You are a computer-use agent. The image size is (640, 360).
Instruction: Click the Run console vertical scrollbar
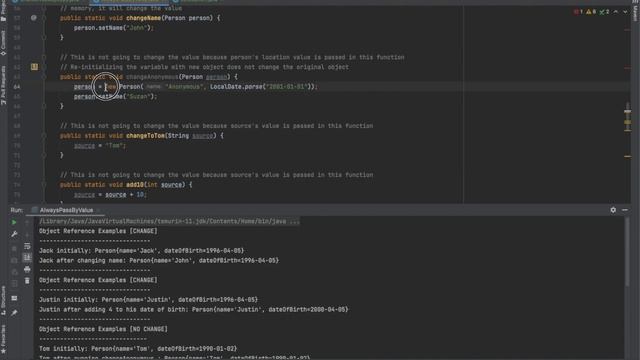(627, 251)
